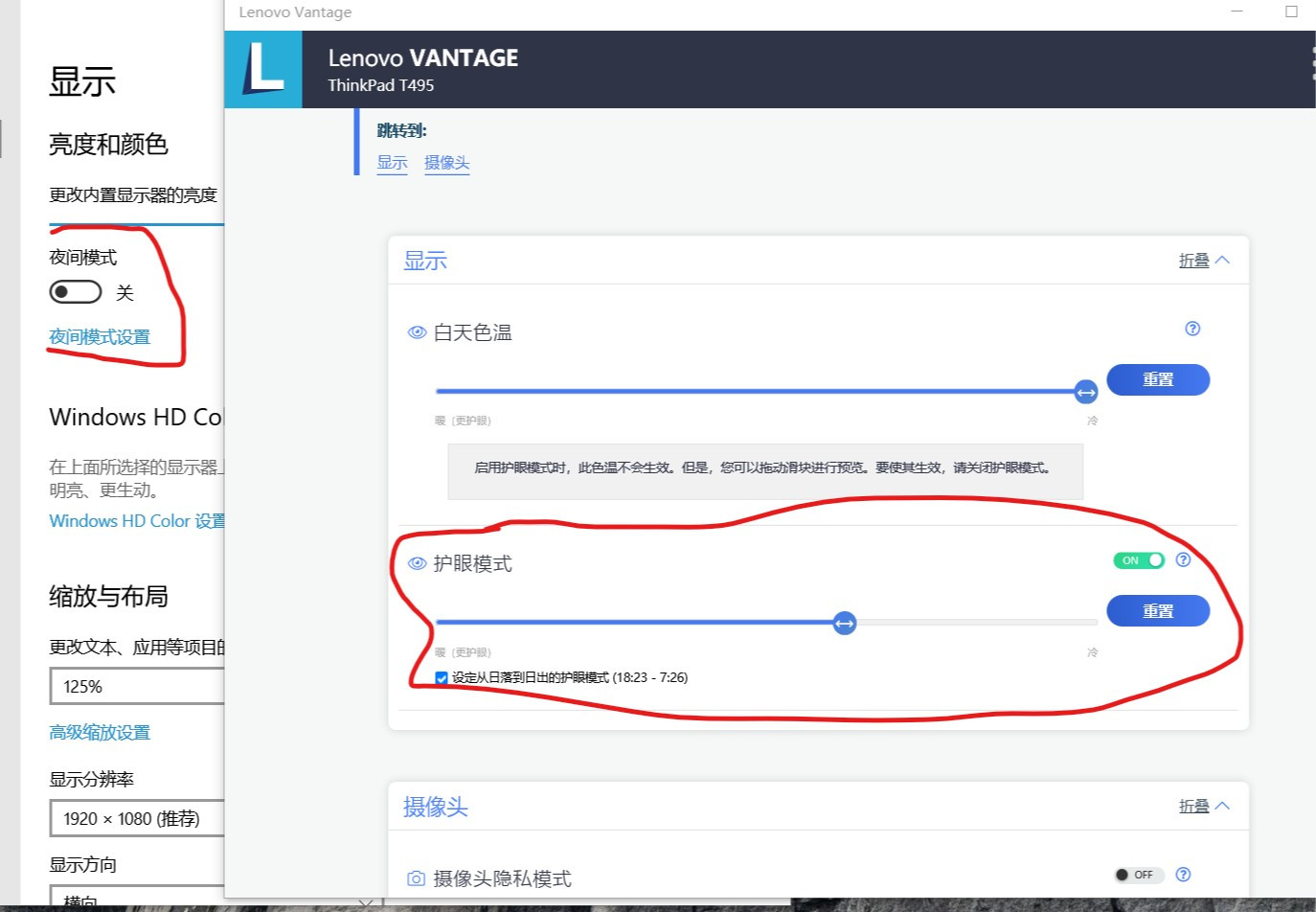Click the Lenovo Vantage L logo
Viewport: 1316px width, 912px height.
tap(263, 69)
